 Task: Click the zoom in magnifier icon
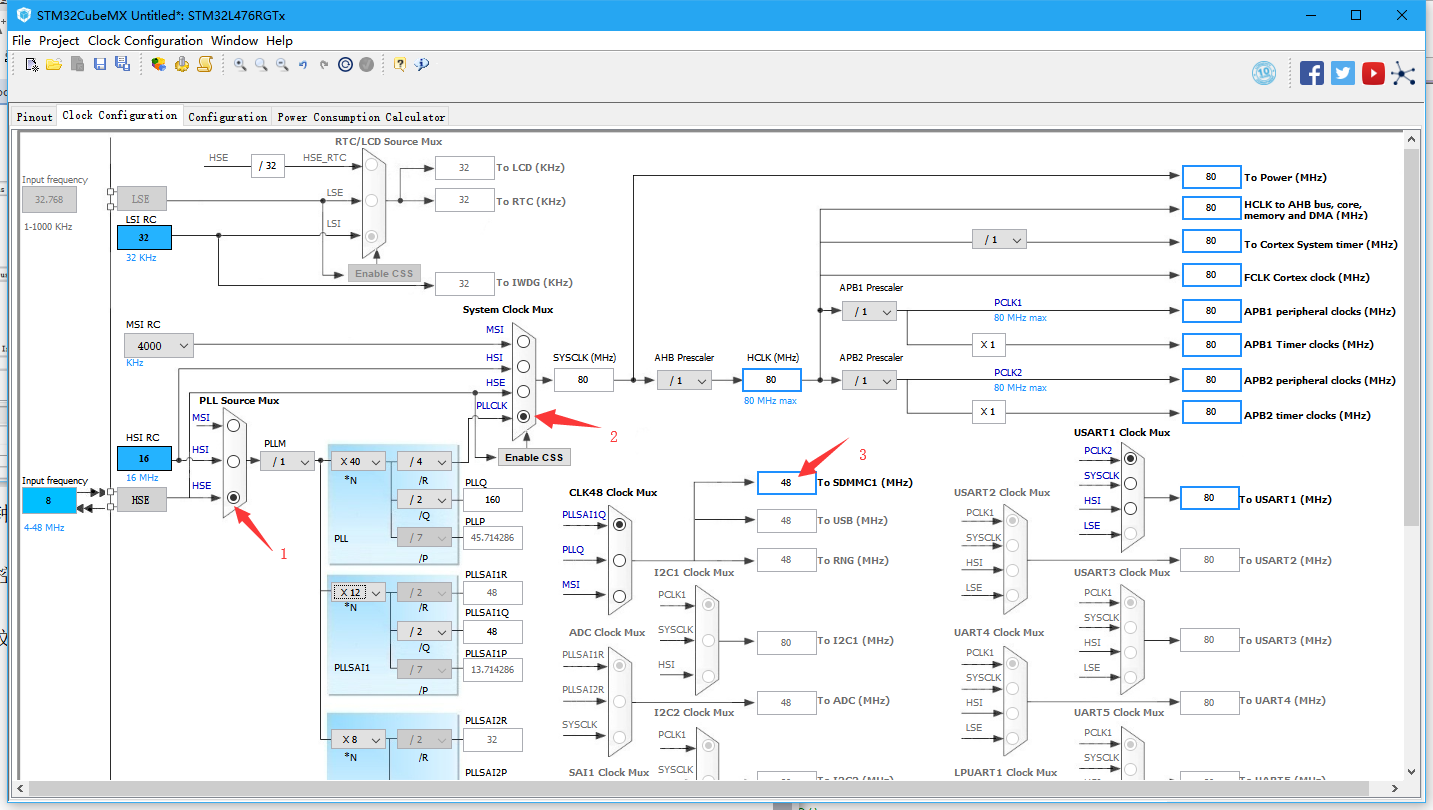(240, 63)
